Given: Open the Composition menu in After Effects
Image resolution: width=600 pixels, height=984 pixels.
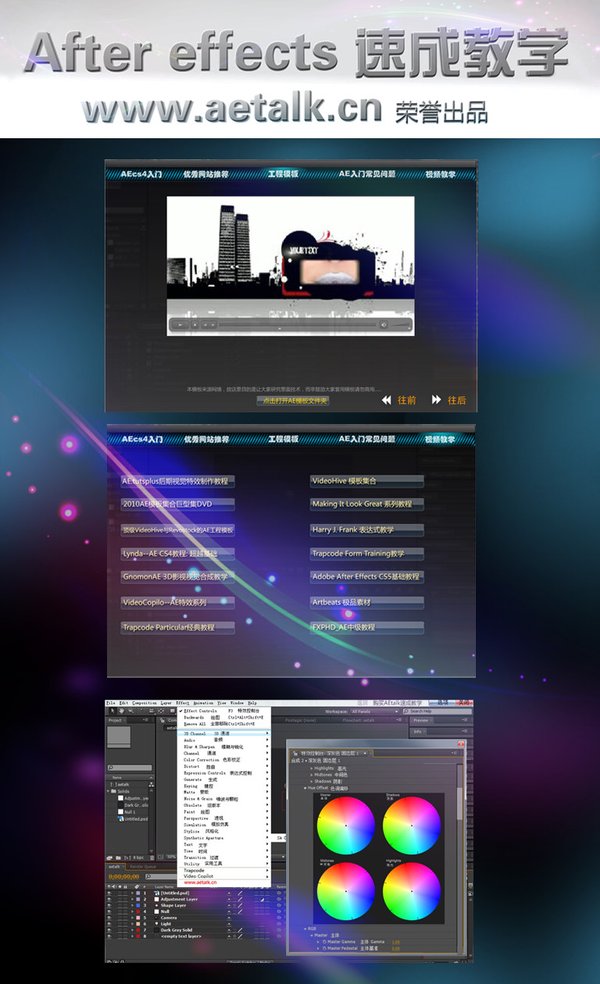Looking at the screenshot, I should pyautogui.click(x=144, y=703).
